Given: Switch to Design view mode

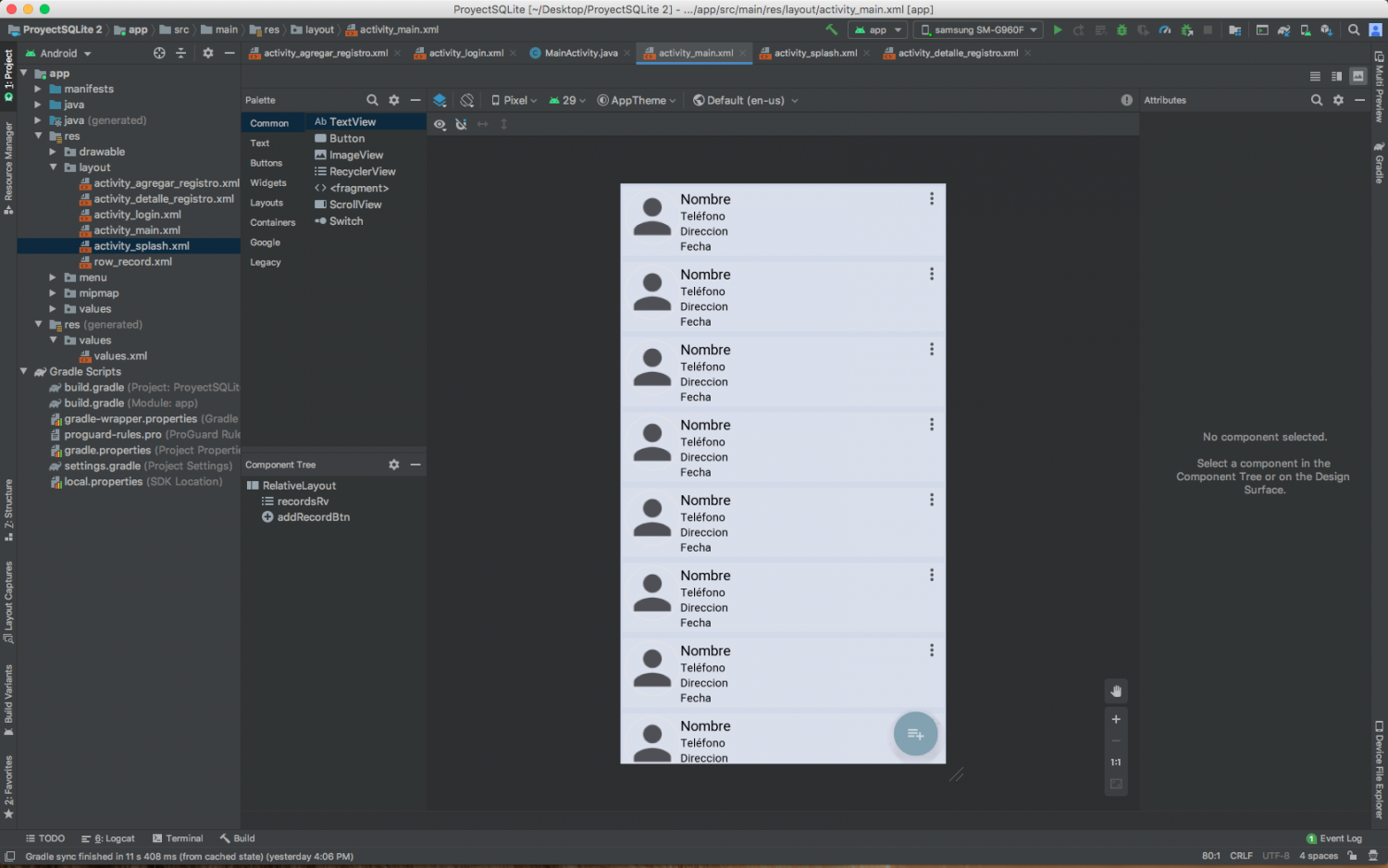Looking at the screenshot, I should coord(1357,76).
